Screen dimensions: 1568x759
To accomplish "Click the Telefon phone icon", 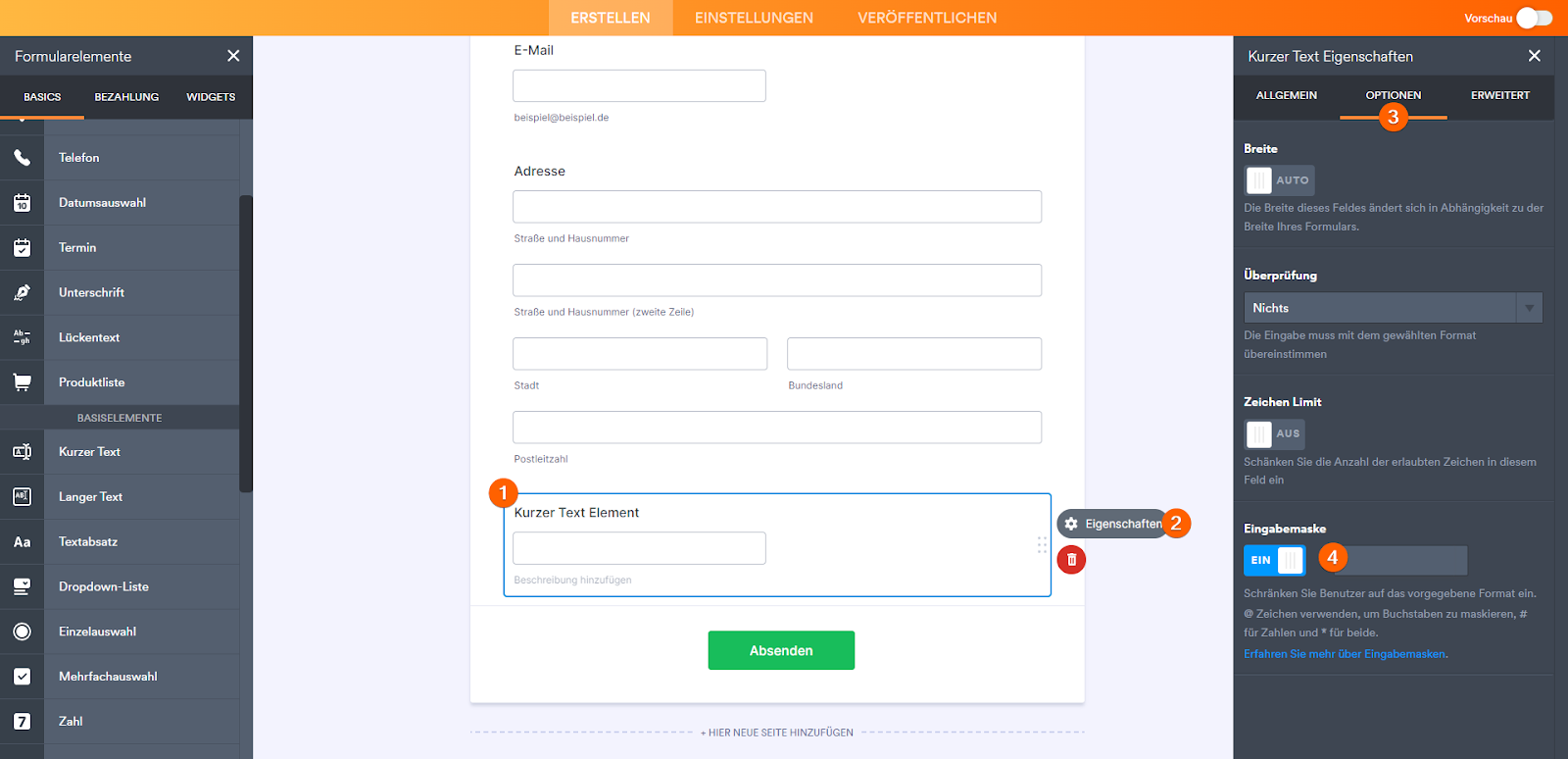I will tap(22, 158).
